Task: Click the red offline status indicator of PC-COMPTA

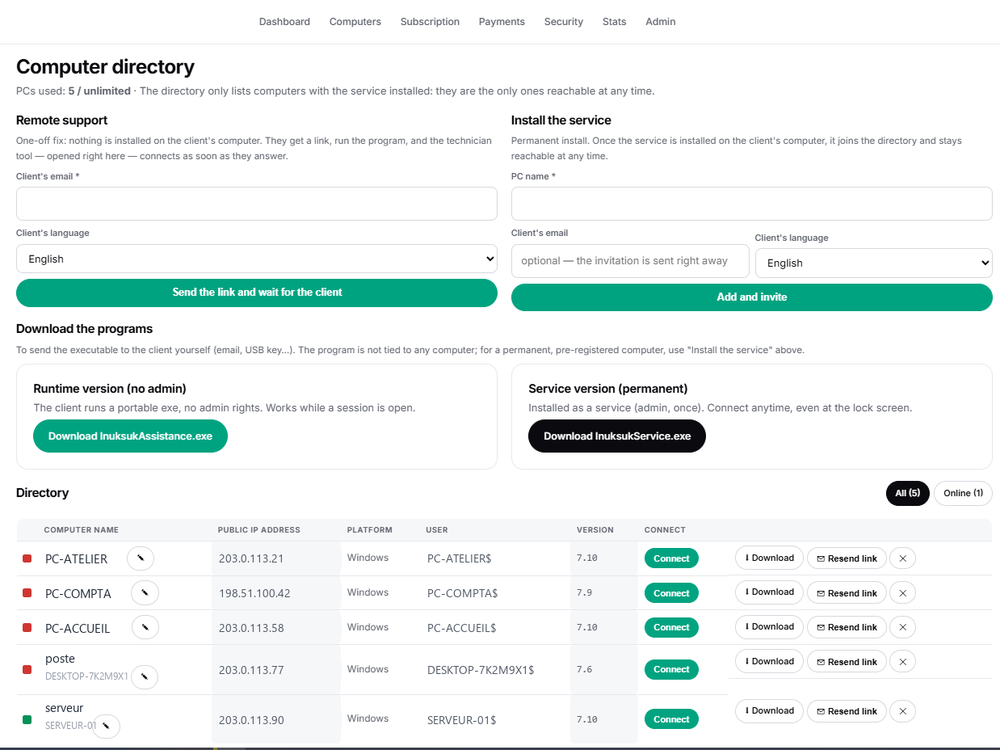Action: (27, 592)
